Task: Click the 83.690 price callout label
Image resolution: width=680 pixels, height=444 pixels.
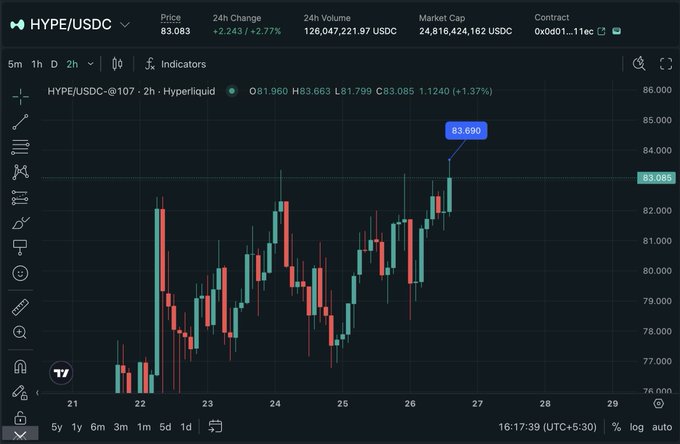Action: click(x=466, y=131)
